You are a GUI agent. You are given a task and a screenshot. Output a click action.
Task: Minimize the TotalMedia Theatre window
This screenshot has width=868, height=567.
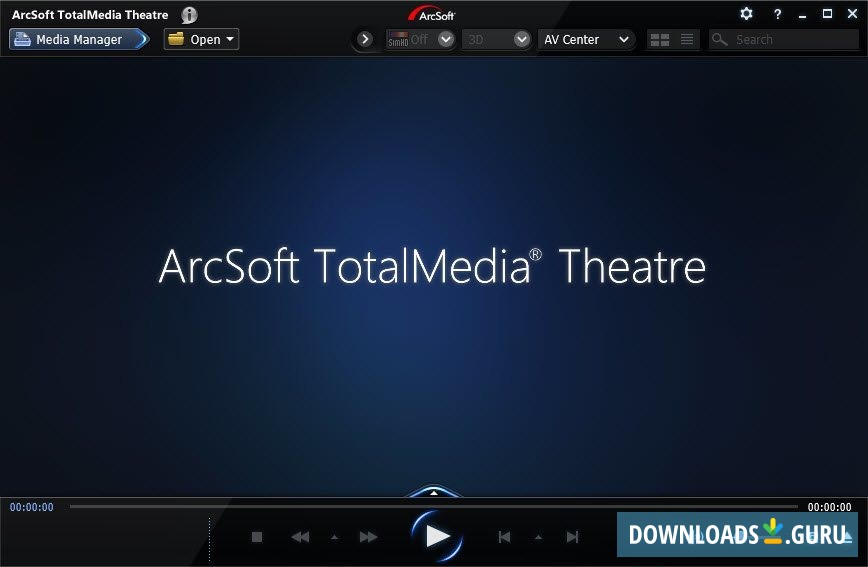coord(802,15)
